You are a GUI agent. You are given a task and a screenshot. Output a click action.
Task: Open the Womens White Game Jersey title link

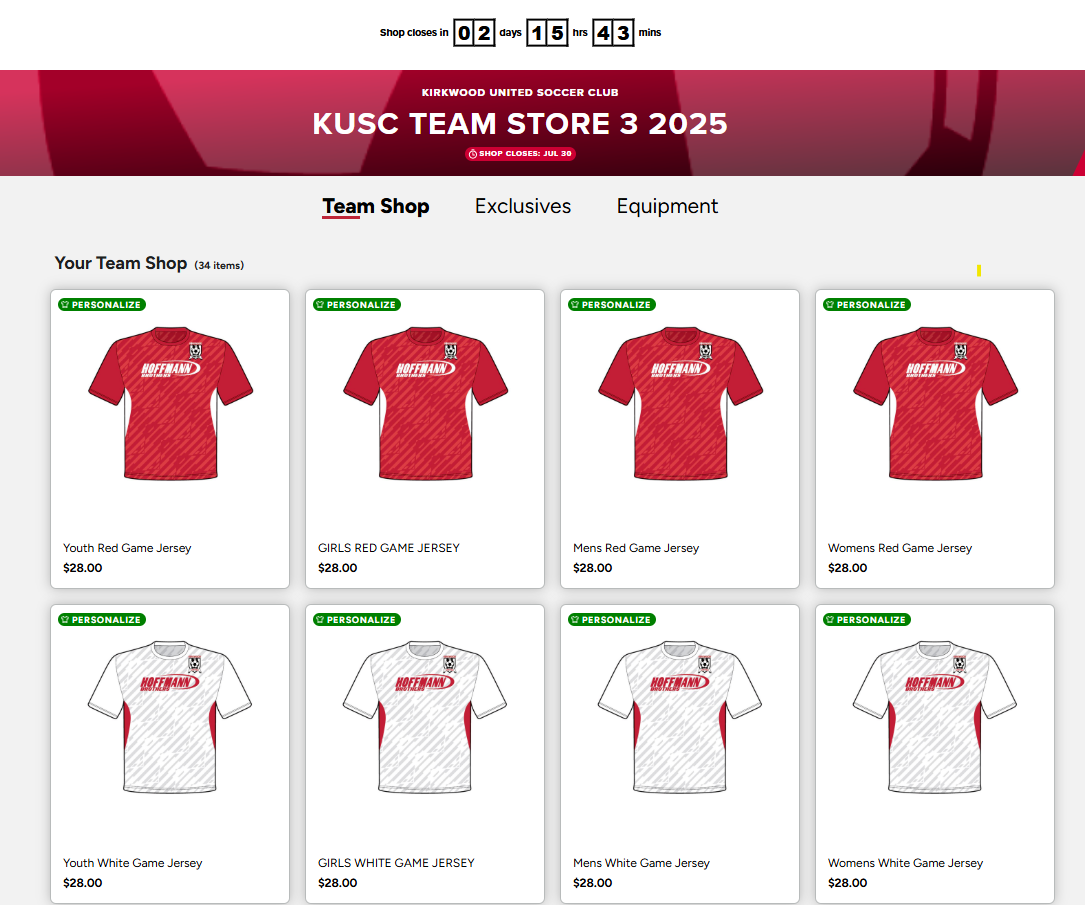click(905, 863)
